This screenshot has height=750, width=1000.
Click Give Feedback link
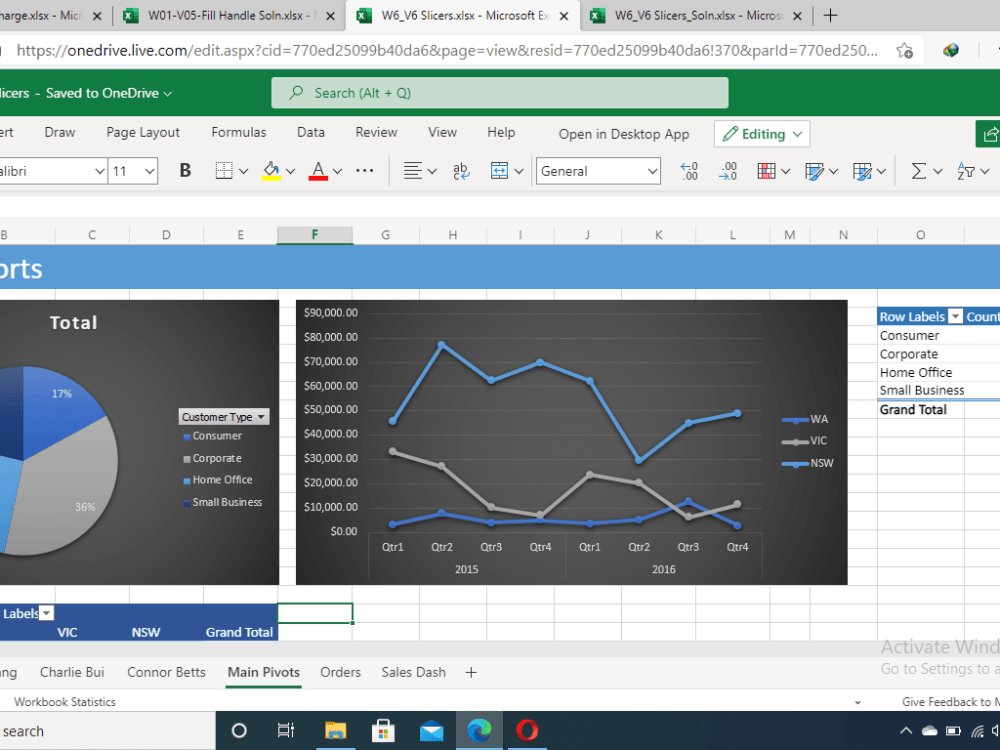click(950, 702)
